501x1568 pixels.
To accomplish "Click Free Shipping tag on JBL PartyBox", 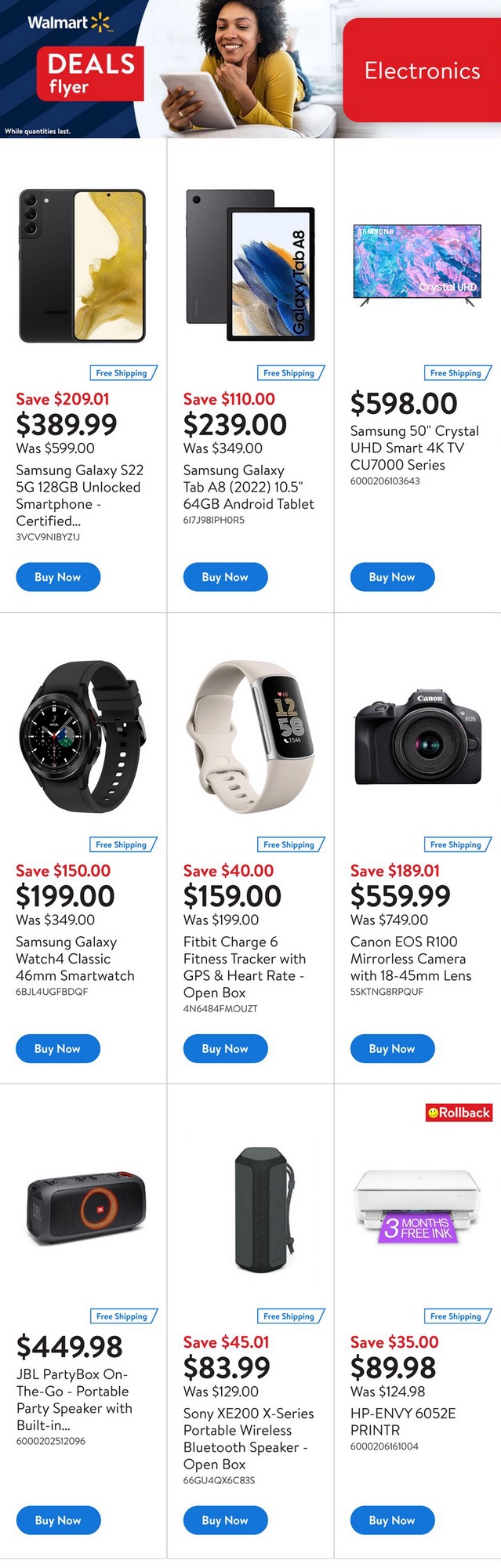I will point(122,1316).
